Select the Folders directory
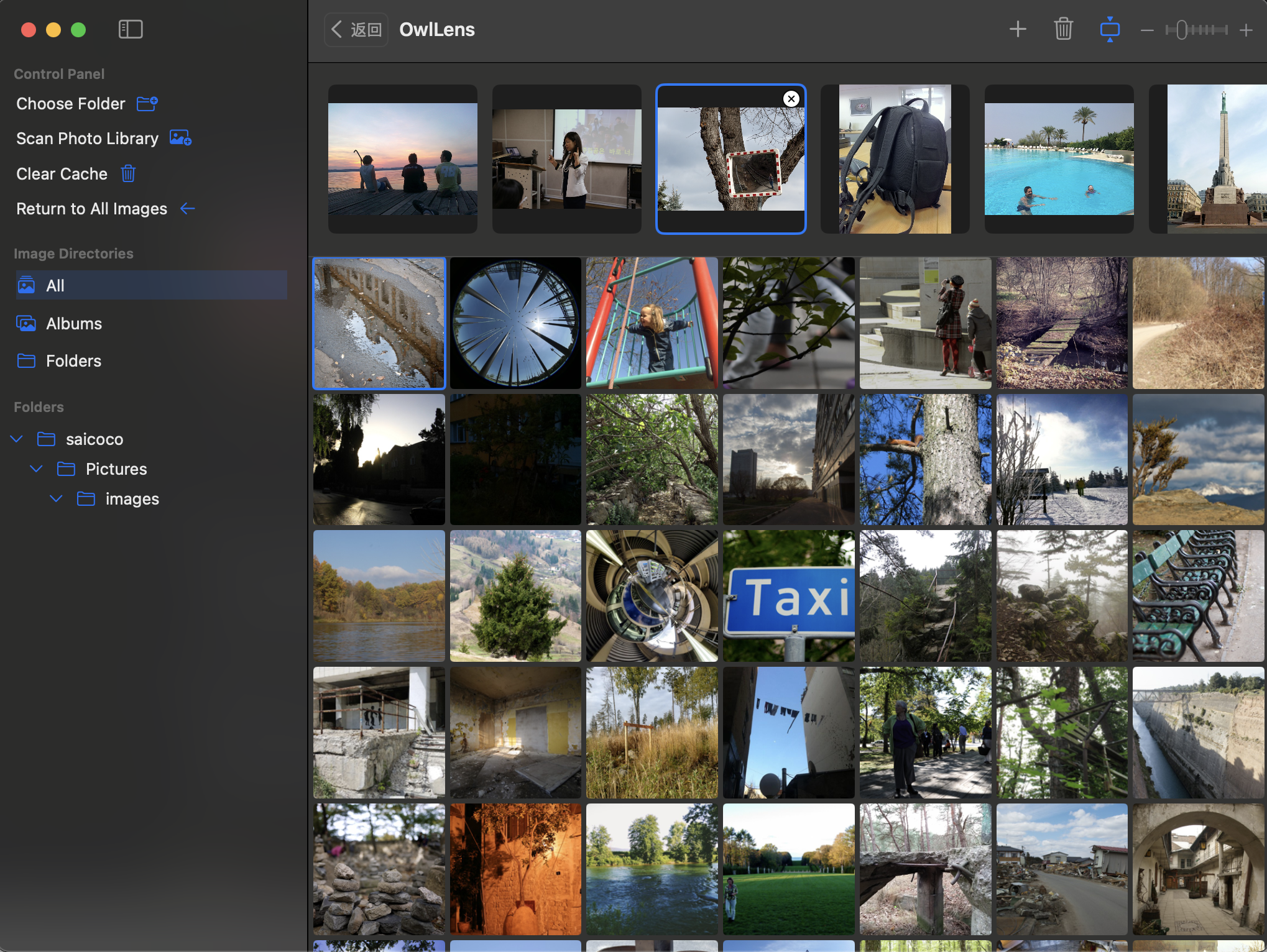This screenshot has width=1267, height=952. tap(73, 361)
